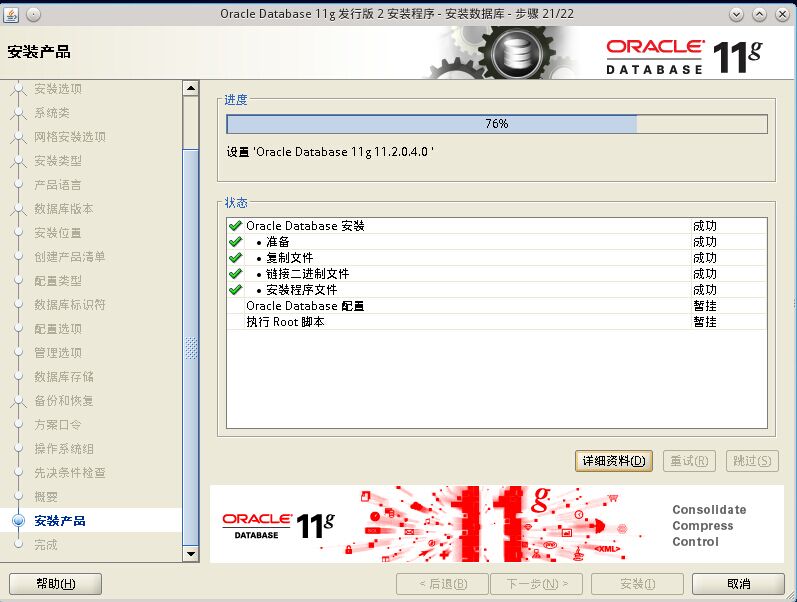Click the current-step bullet beside 安装产品
This screenshot has height=602, width=797.
coord(19,520)
